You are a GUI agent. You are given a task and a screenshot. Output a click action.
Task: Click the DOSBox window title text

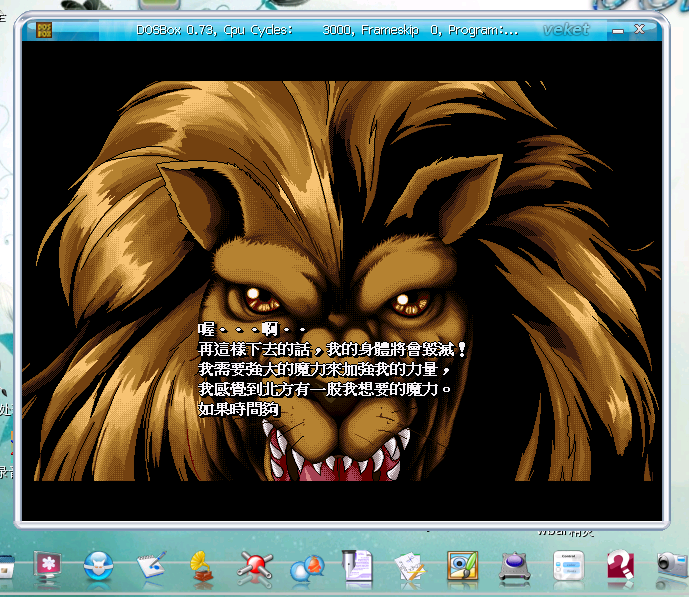coord(327,30)
